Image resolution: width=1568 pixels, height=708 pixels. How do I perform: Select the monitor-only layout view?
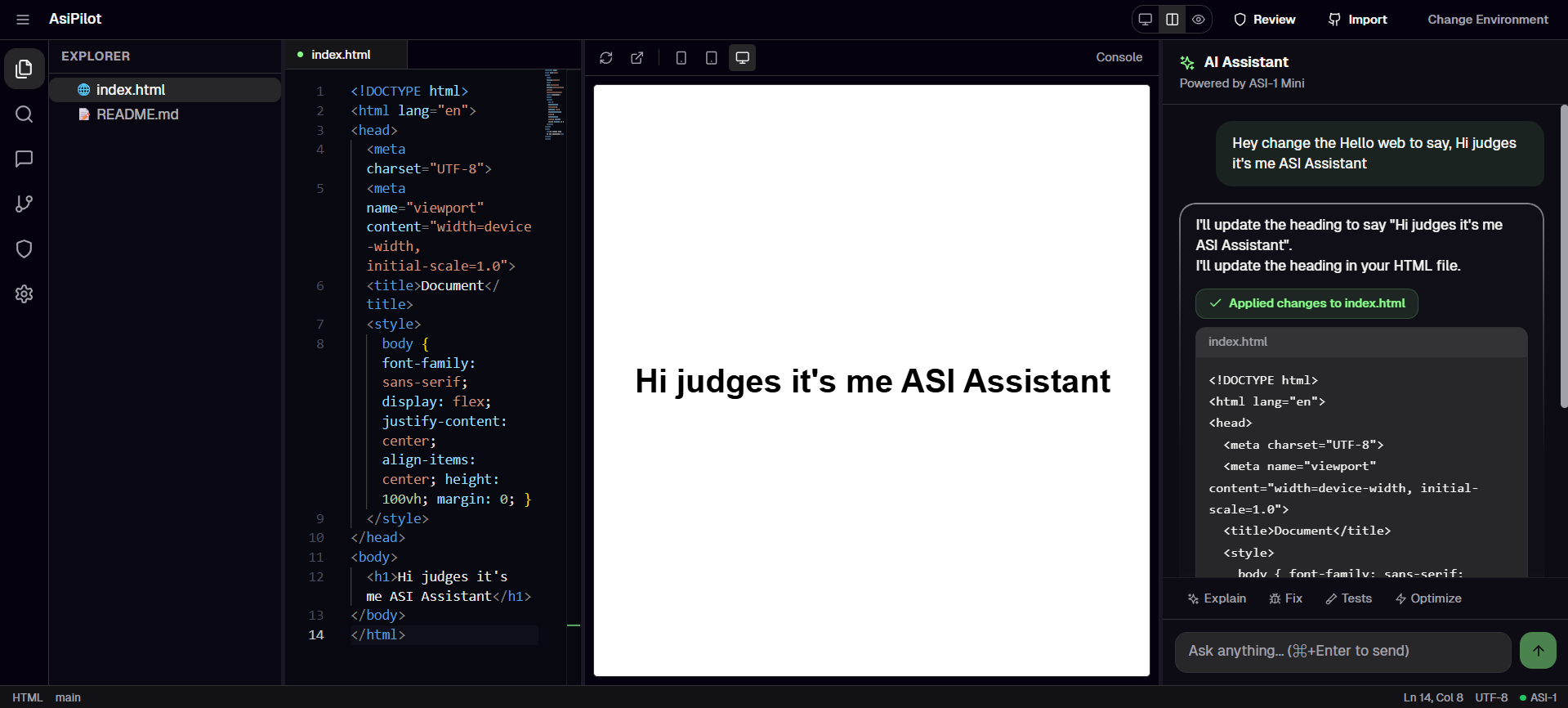click(1146, 20)
